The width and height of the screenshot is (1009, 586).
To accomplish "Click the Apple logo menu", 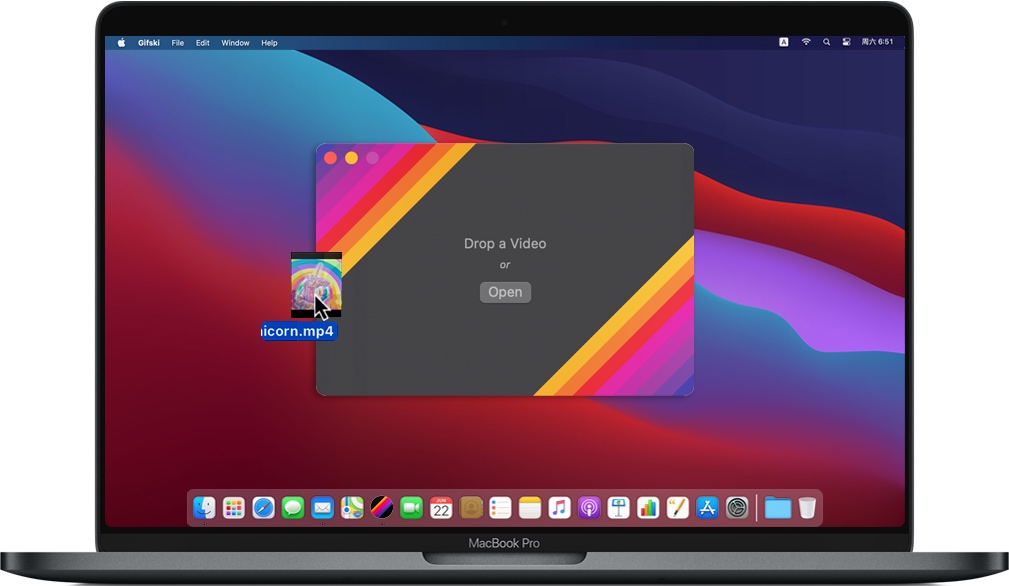I will 122,43.
